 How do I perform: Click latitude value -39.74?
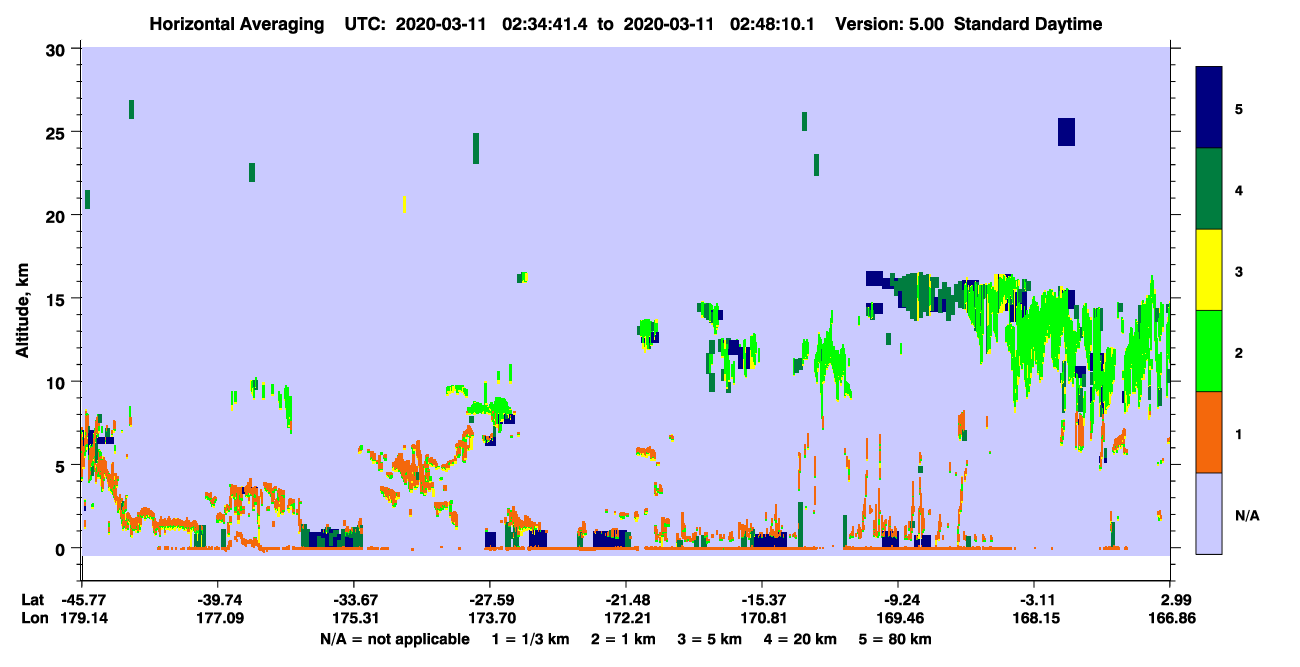(x=218, y=600)
